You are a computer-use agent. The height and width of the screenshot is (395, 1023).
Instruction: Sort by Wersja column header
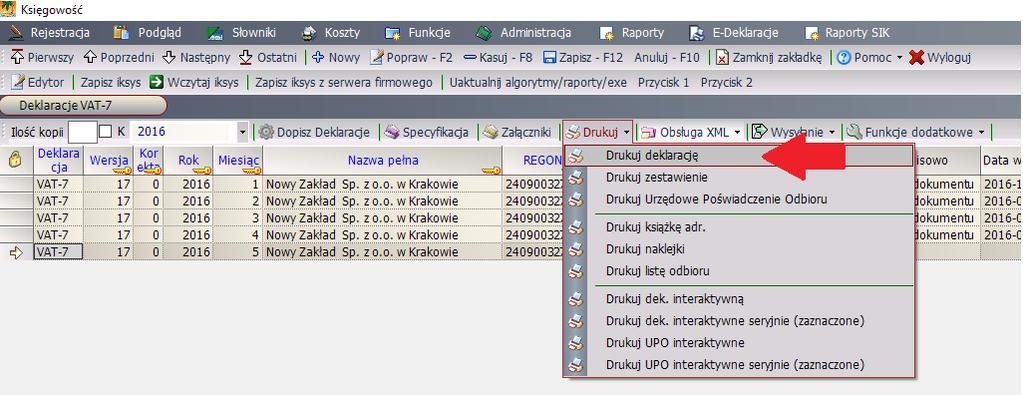[x=109, y=160]
